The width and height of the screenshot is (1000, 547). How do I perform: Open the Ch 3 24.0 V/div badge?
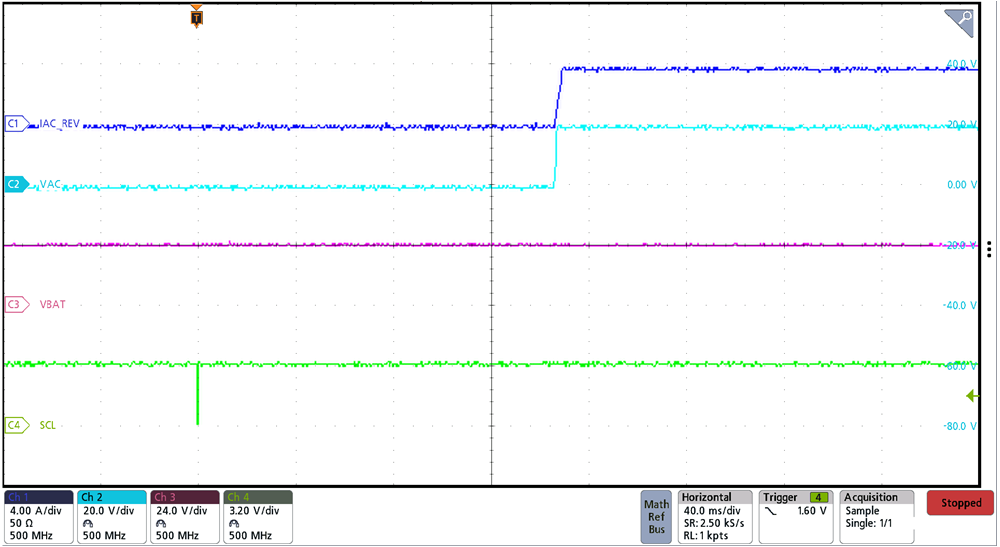click(185, 516)
